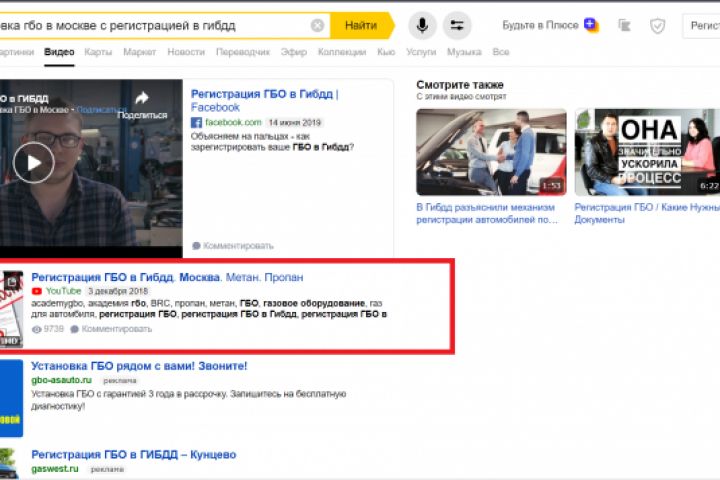Viewport: 720px width, 480px height.
Task: Open the handshake video thumbnail 1:53
Action: (491, 152)
